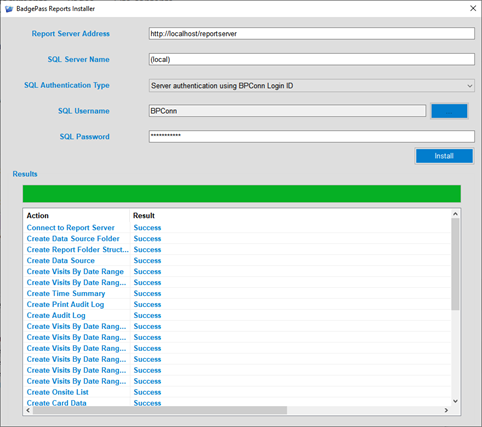Focus the Report Server Address field
Image resolution: width=482 pixels, height=427 pixels.
[312, 34]
